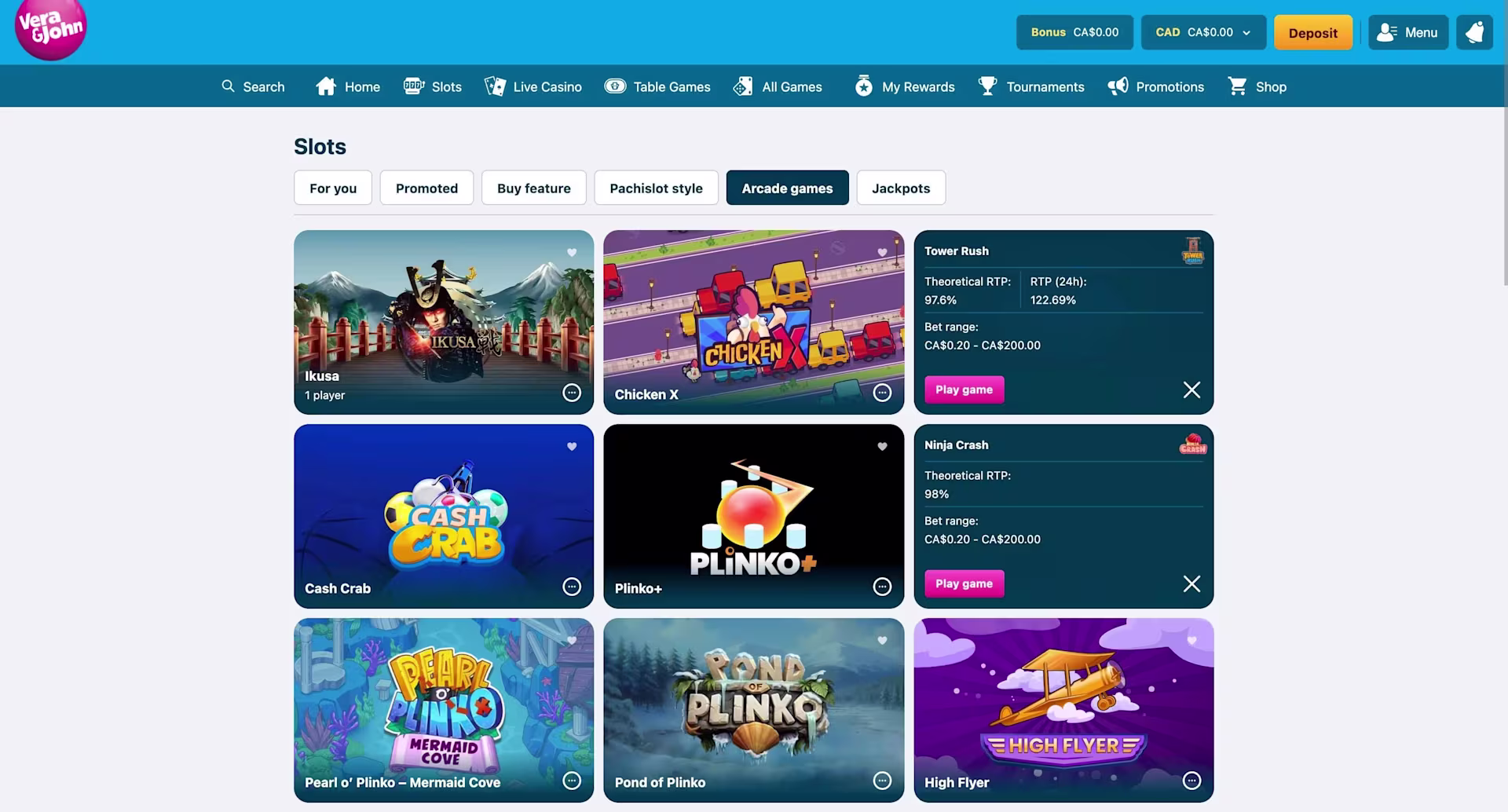Favorite Pearl o' Plinko game heart

tap(572, 640)
